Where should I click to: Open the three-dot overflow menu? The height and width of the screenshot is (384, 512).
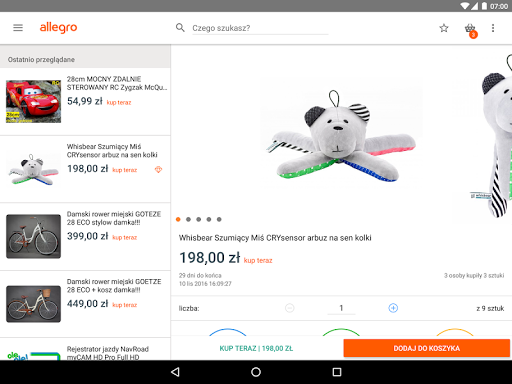point(493,28)
